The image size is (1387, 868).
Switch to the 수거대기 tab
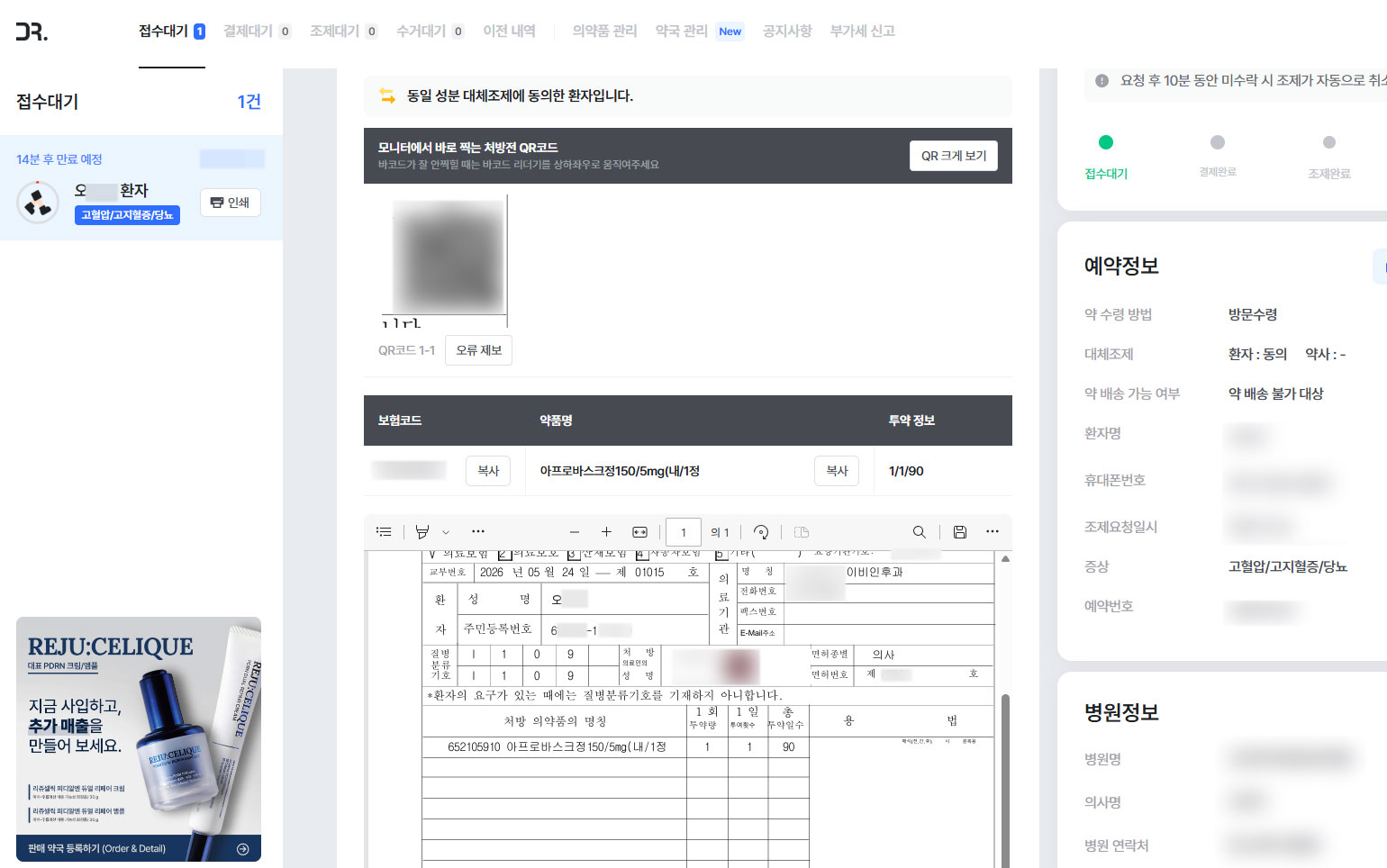click(430, 32)
